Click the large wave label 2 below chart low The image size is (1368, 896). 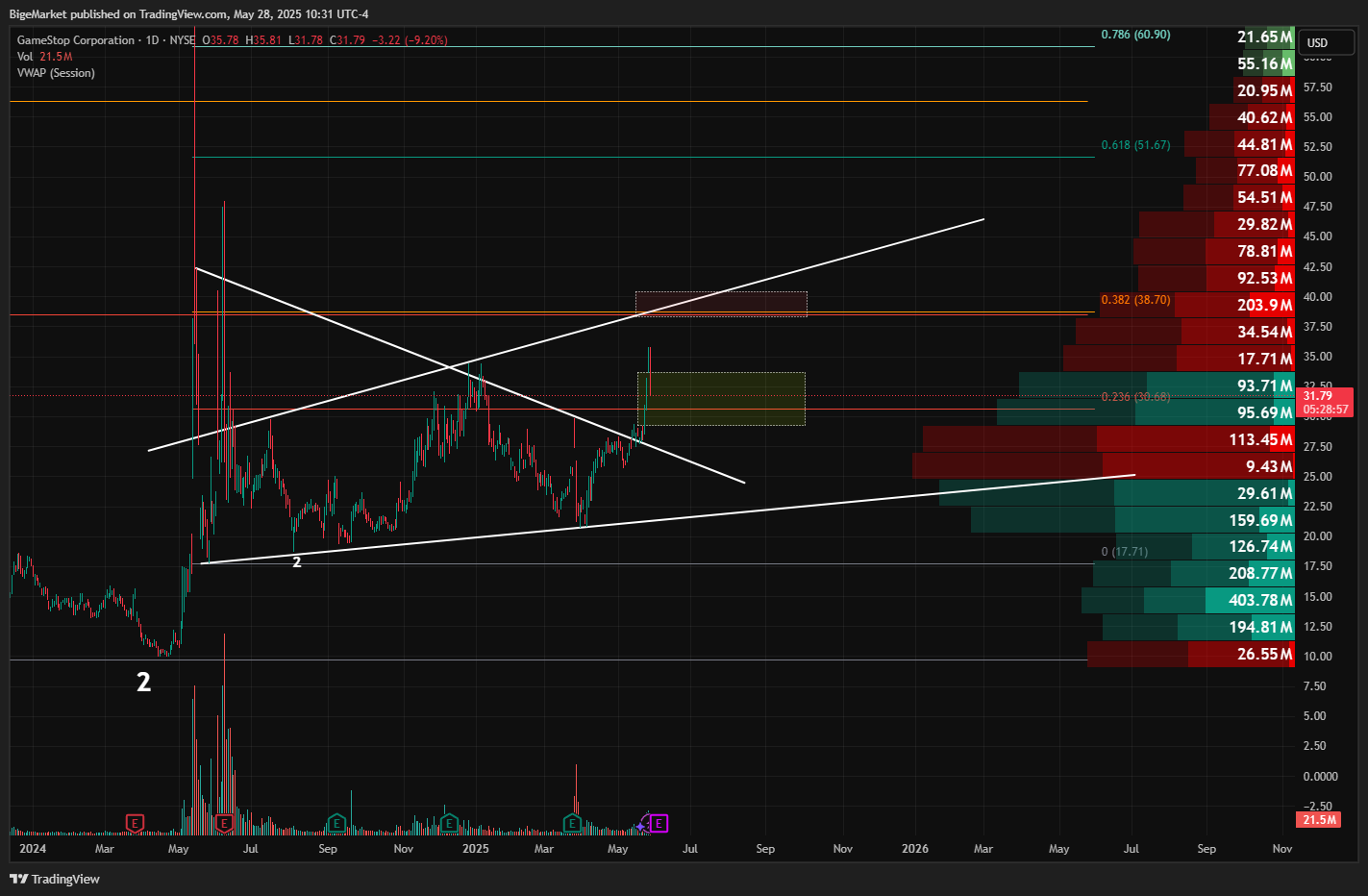pos(143,683)
